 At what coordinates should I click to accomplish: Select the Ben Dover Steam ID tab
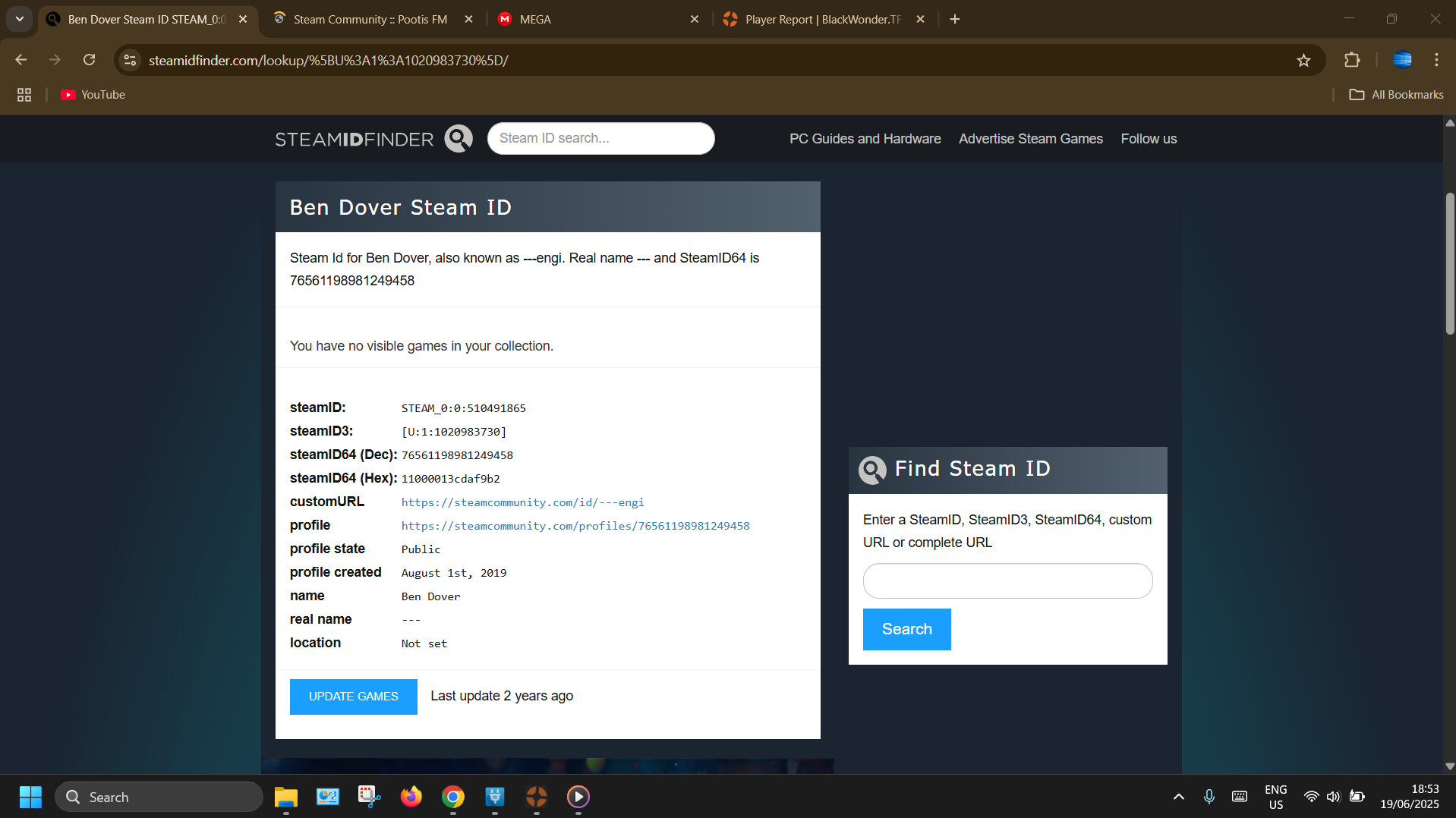tap(147, 19)
